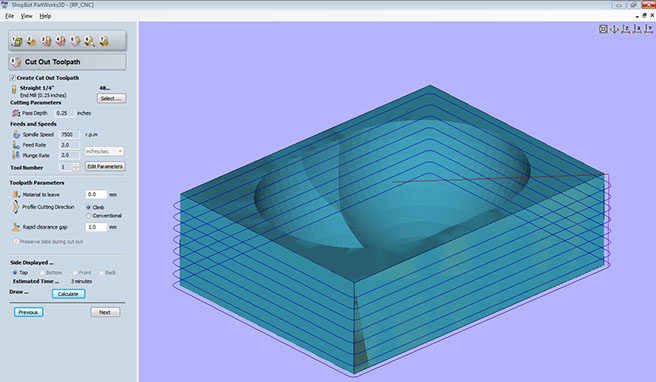This screenshot has width=656, height=382.
Task: Click the Feed Rate input field
Action: click(x=69, y=145)
